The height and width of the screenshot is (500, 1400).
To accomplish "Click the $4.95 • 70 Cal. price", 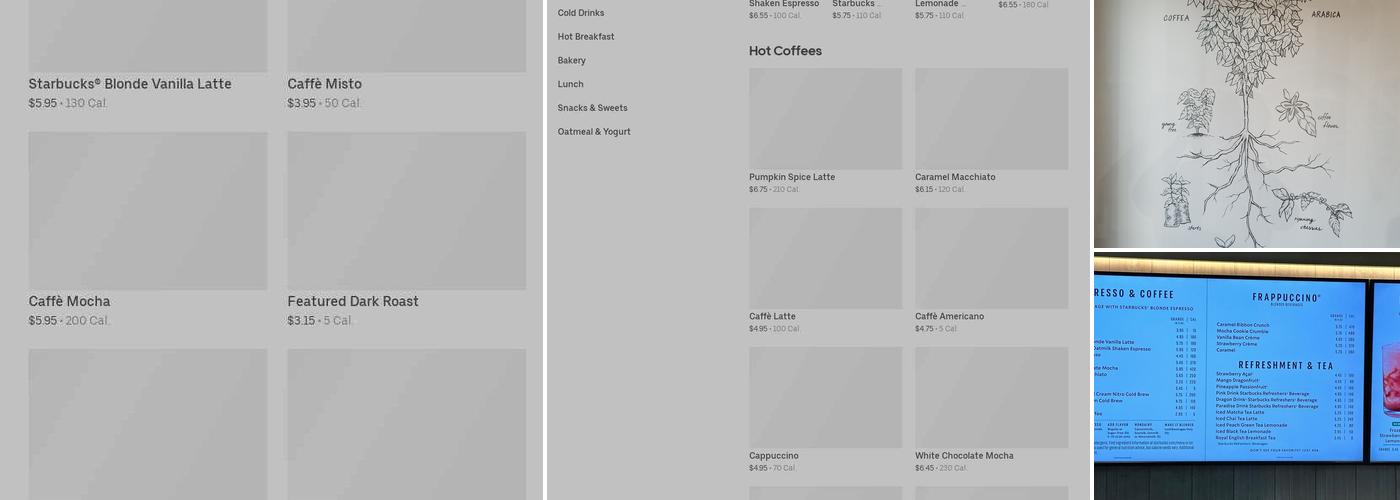I will tap(773, 468).
